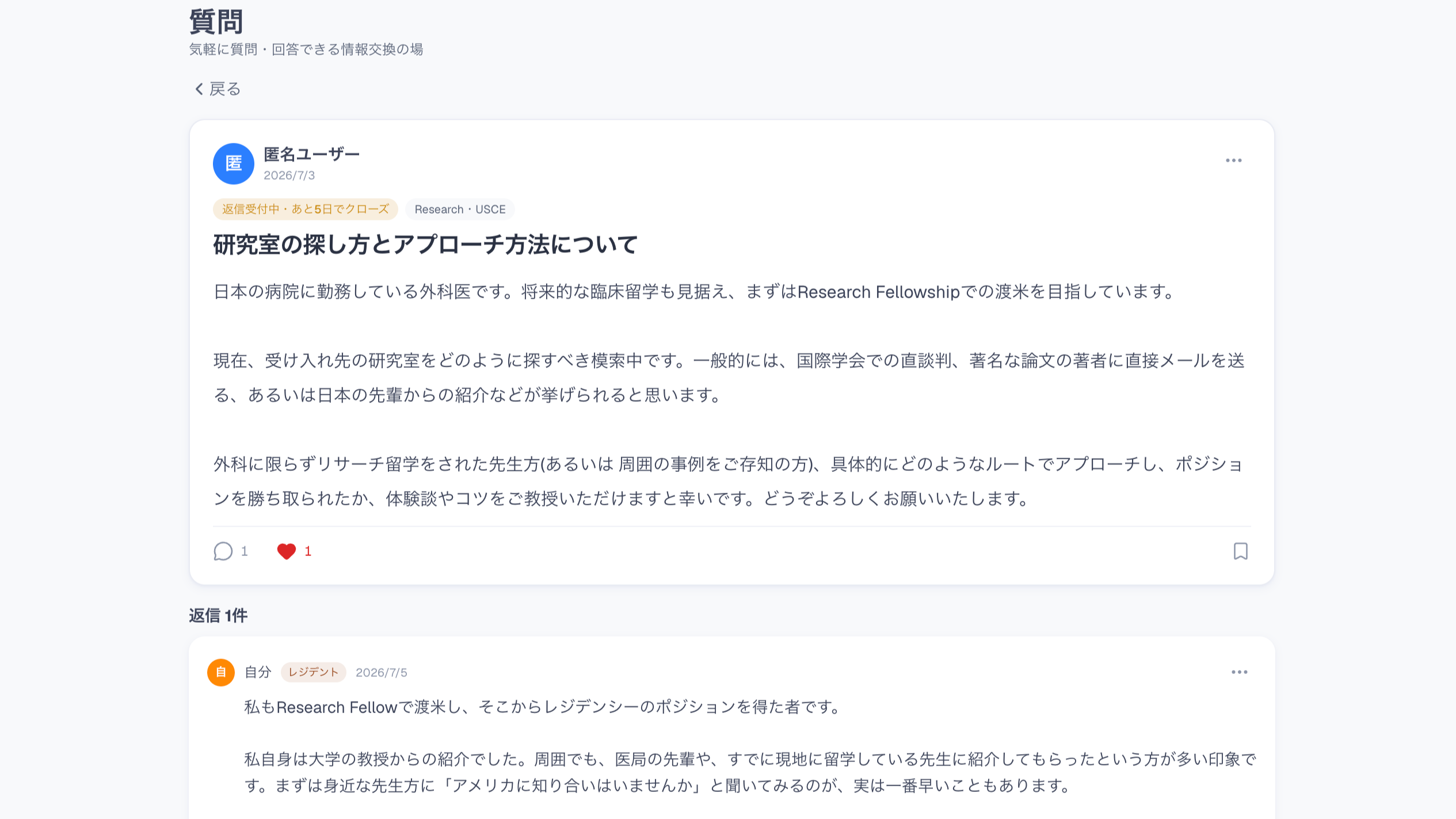This screenshot has height=819, width=1456.
Task: Click the blue 匿 avatar of the anonymous user
Action: 234,164
